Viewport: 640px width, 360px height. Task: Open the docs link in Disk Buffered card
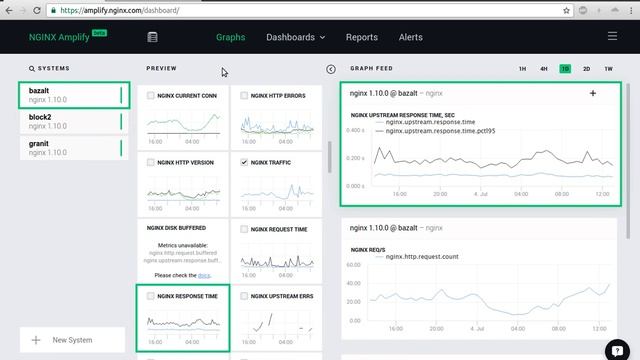pos(204,276)
